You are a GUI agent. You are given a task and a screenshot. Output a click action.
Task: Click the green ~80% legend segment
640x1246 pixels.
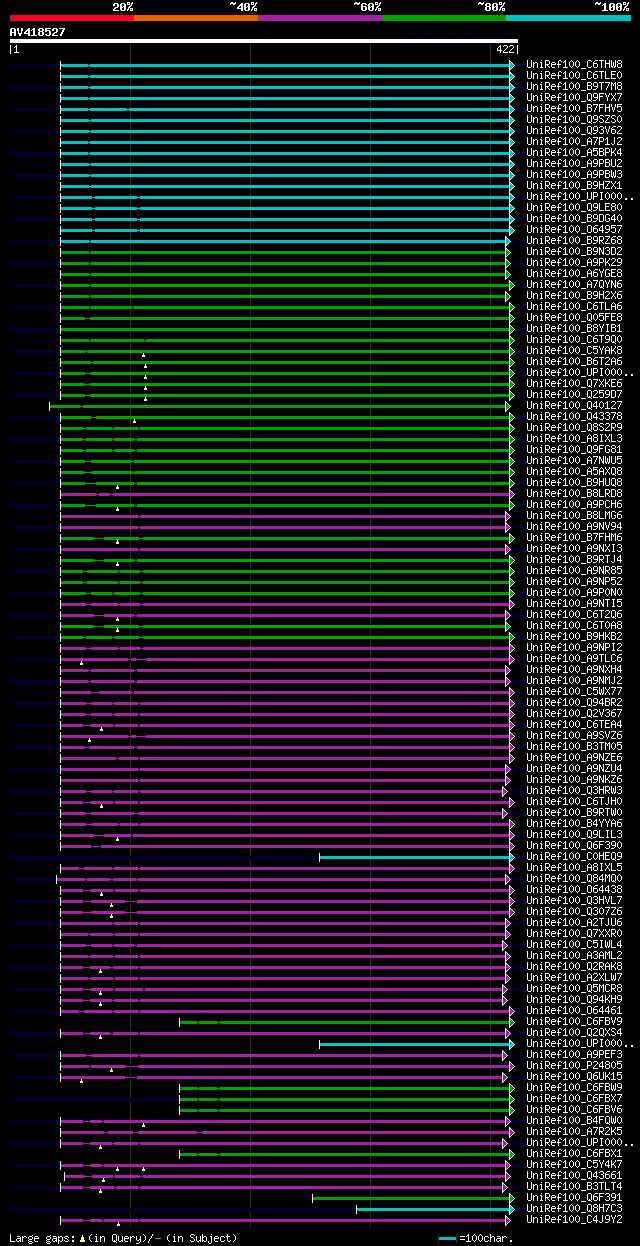pos(444,18)
